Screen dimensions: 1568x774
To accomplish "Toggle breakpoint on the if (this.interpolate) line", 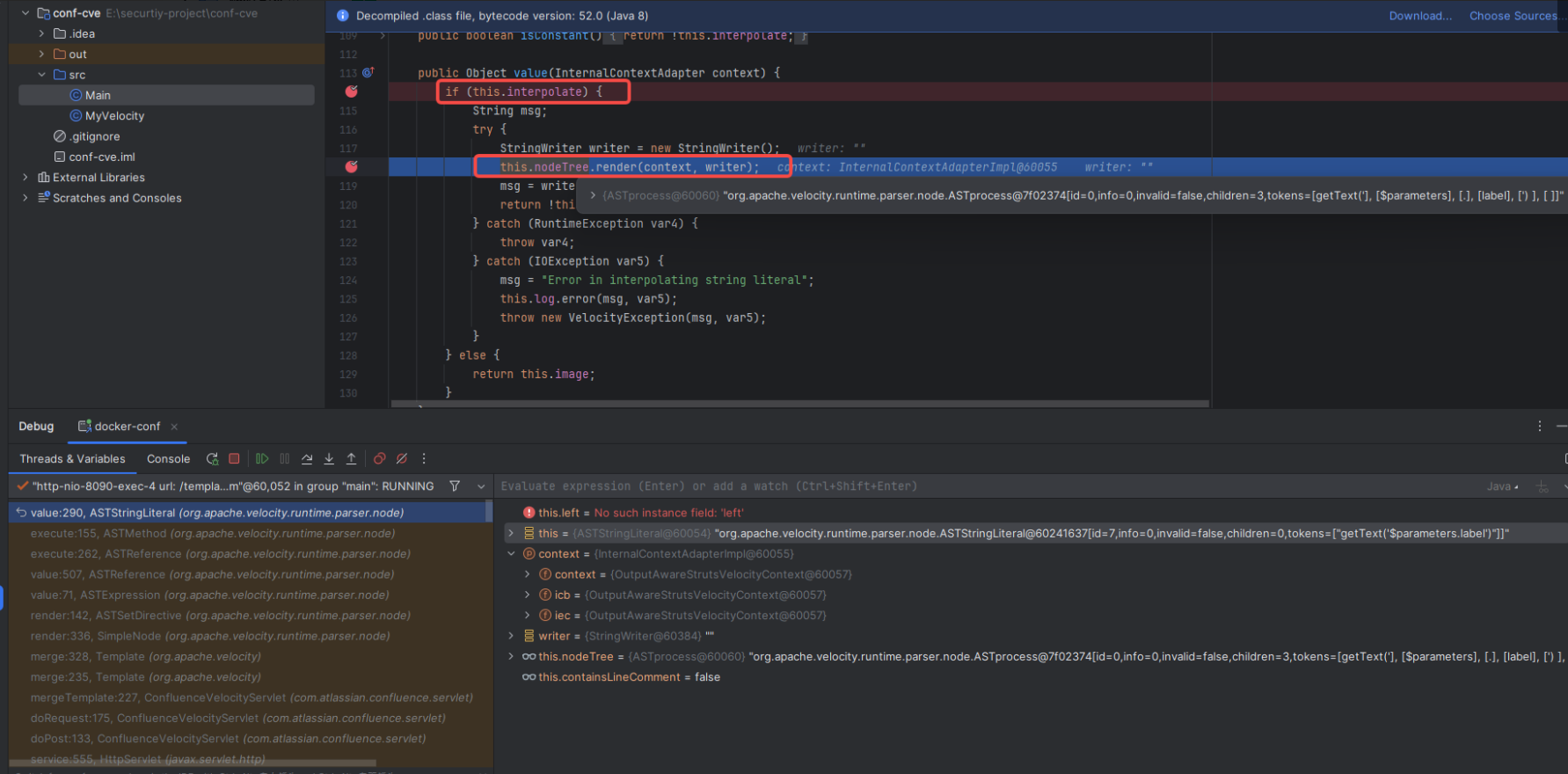I will pos(352,91).
